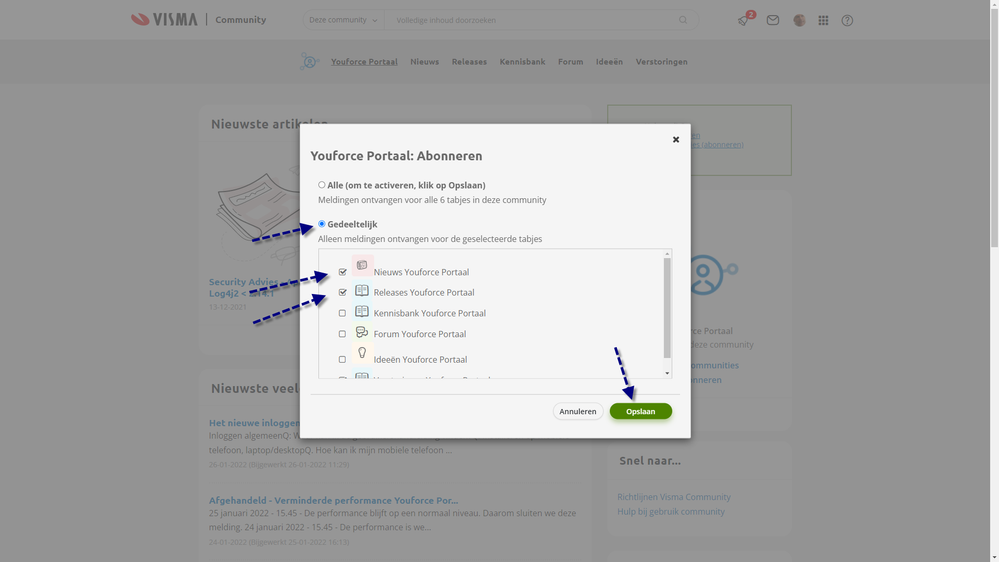Check Forum Youforce Portaal checkbox
The image size is (999, 562).
click(342, 334)
